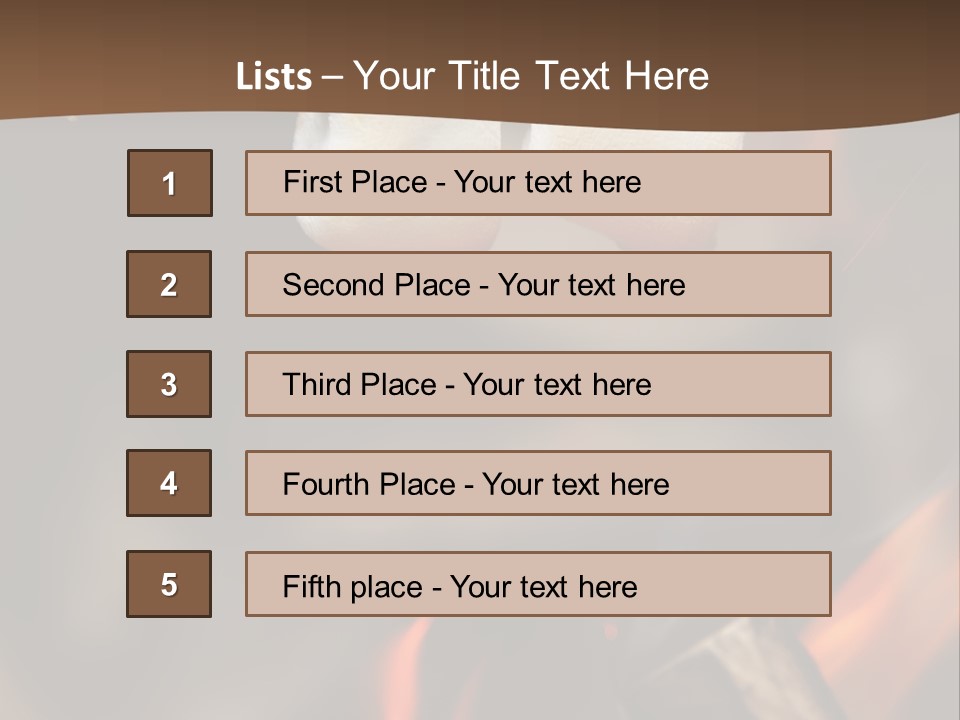The height and width of the screenshot is (720, 960).
Task: Click the number 5 box
Action: (x=169, y=584)
